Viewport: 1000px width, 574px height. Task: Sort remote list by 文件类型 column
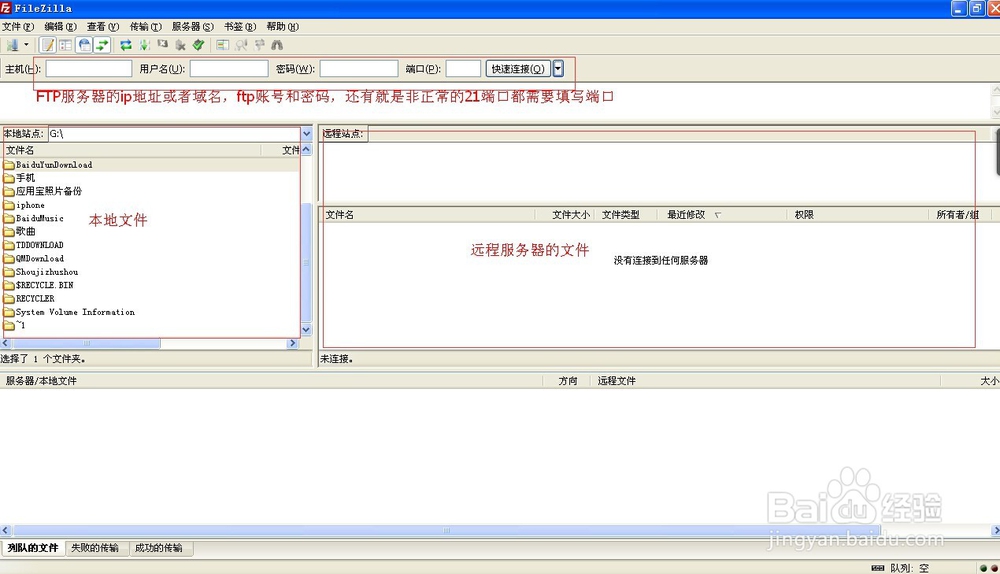coord(626,215)
